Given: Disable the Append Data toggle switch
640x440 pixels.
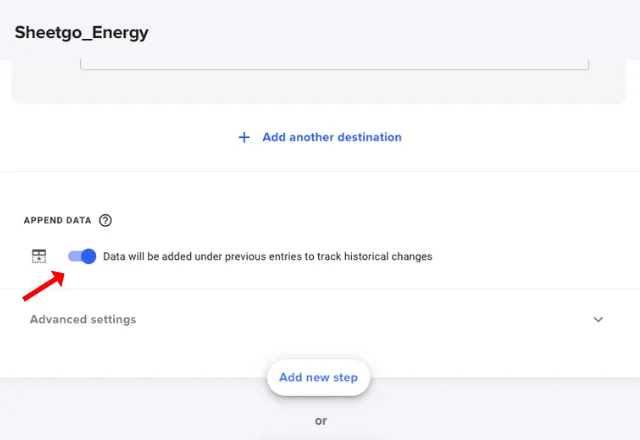Looking at the screenshot, I should point(82,256).
